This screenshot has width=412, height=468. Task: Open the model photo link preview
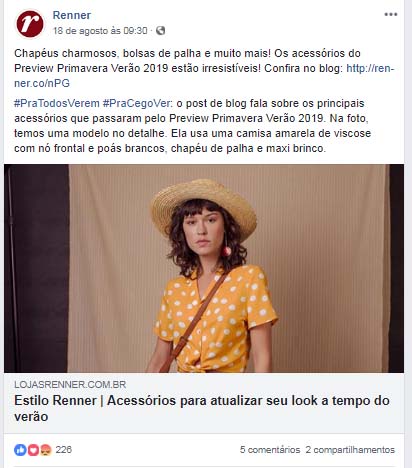coord(204,268)
